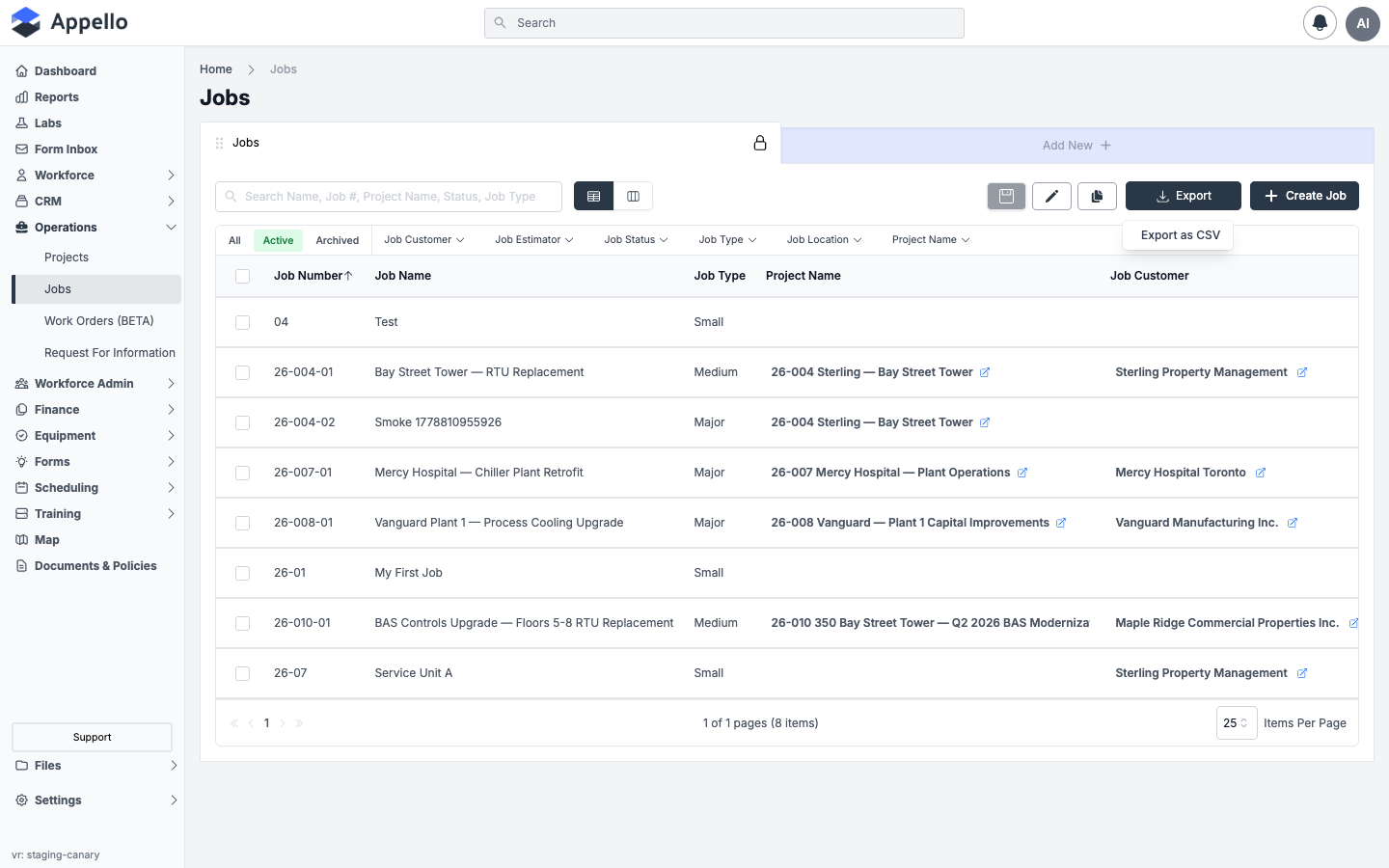Check the box for job 26-004-01
The height and width of the screenshot is (868, 1389).
click(243, 372)
